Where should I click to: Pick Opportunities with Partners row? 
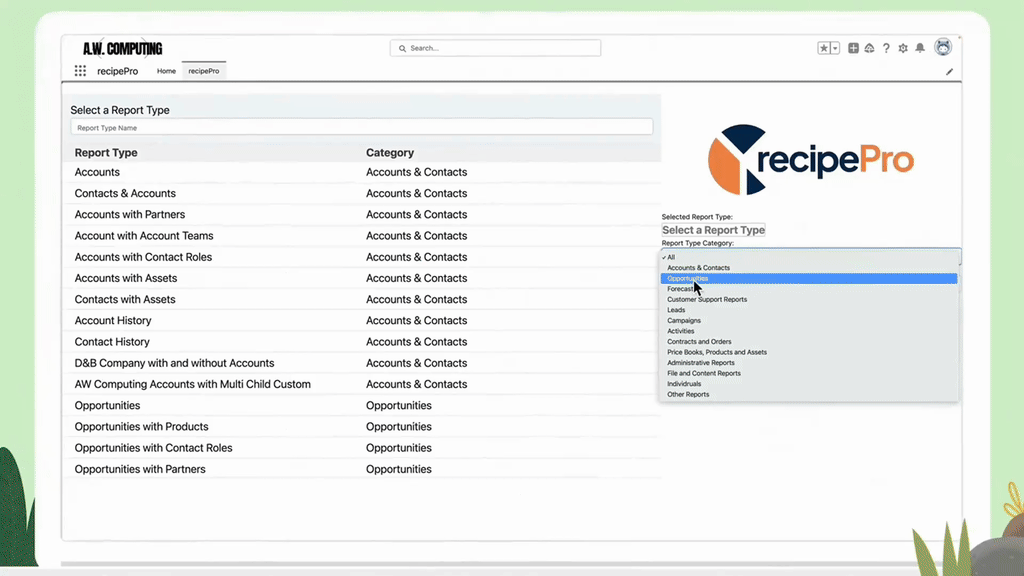pos(363,470)
